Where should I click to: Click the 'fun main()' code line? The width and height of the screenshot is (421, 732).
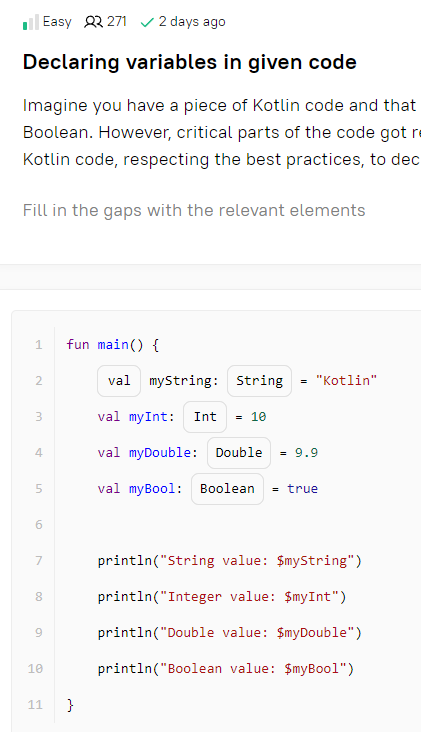113,345
